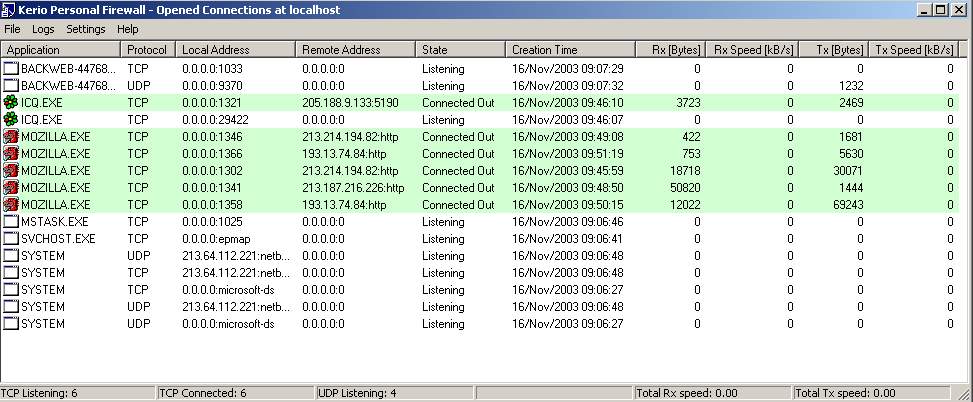Click local address 0.0.0.0:9370
Viewport: 973px width, 402px height.
tap(212, 86)
